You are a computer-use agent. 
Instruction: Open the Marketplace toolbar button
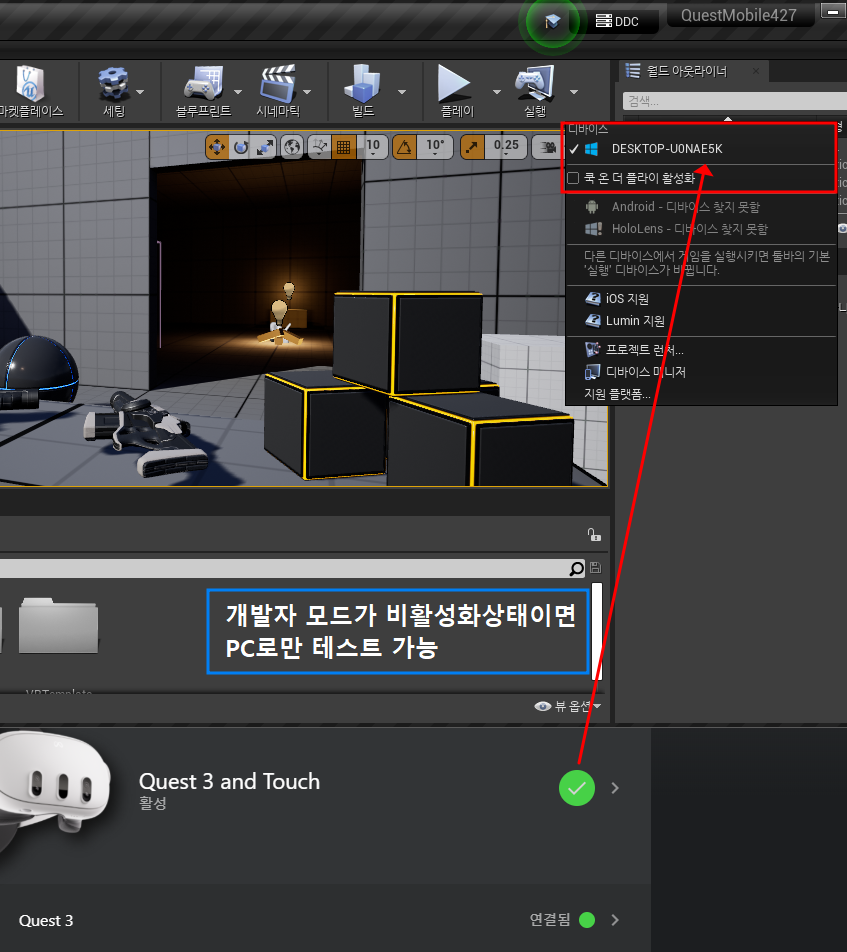coord(30,91)
